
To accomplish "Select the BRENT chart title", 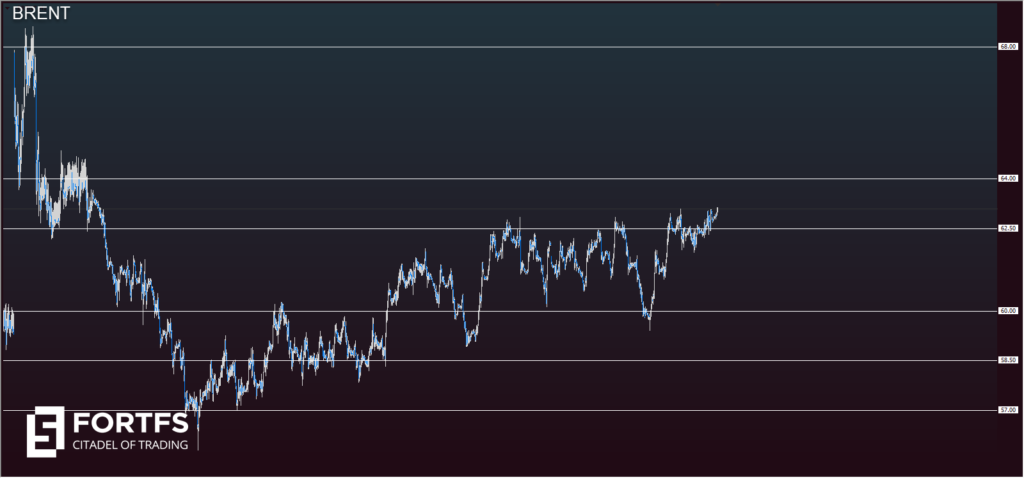I will pos(41,16).
